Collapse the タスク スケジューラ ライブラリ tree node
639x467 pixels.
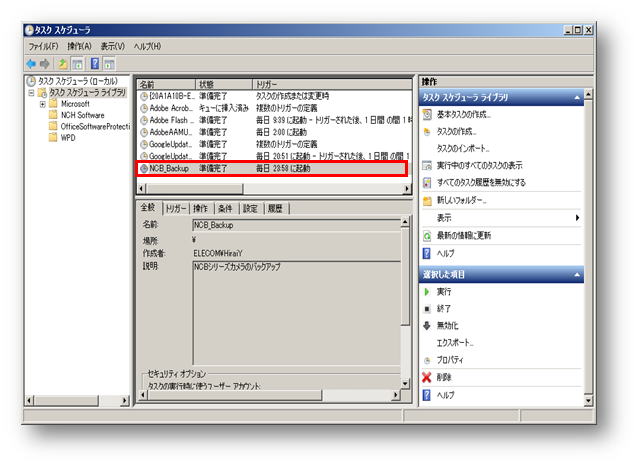31,93
